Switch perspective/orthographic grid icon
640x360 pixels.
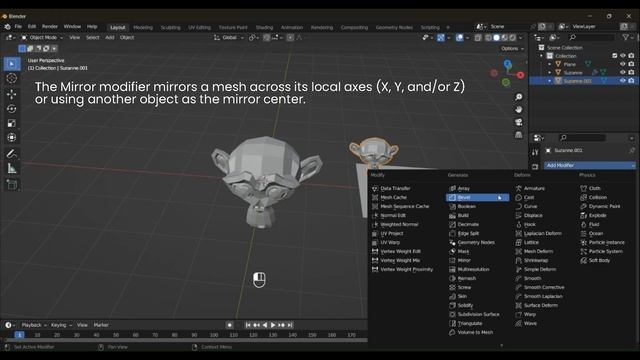pos(518,135)
